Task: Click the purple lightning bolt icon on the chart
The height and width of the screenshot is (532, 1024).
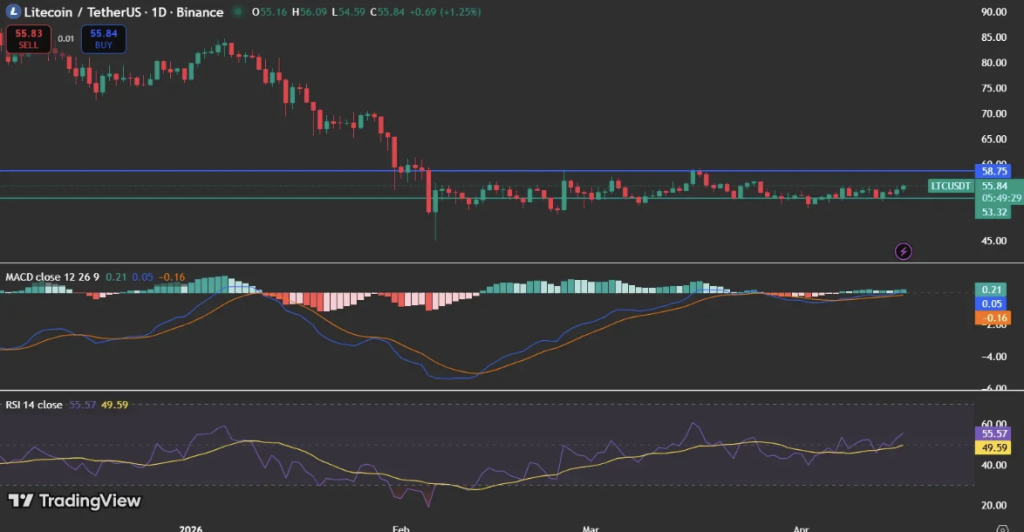Action: point(903,251)
